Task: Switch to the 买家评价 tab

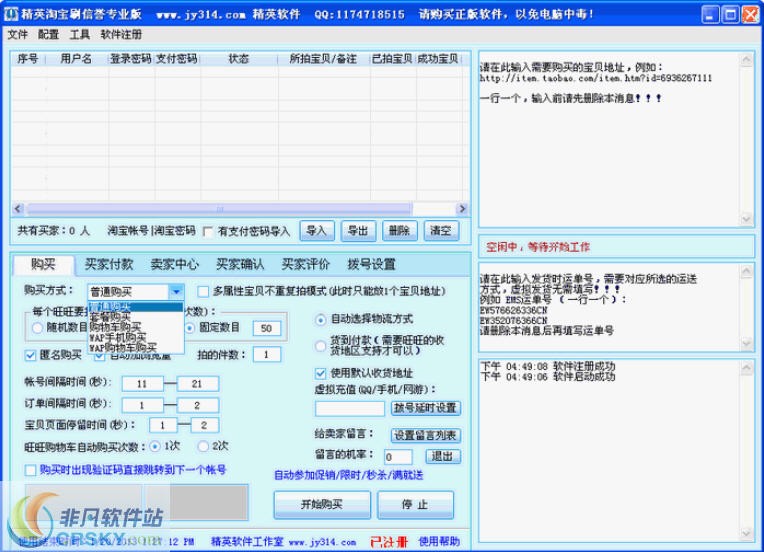Action: click(306, 265)
